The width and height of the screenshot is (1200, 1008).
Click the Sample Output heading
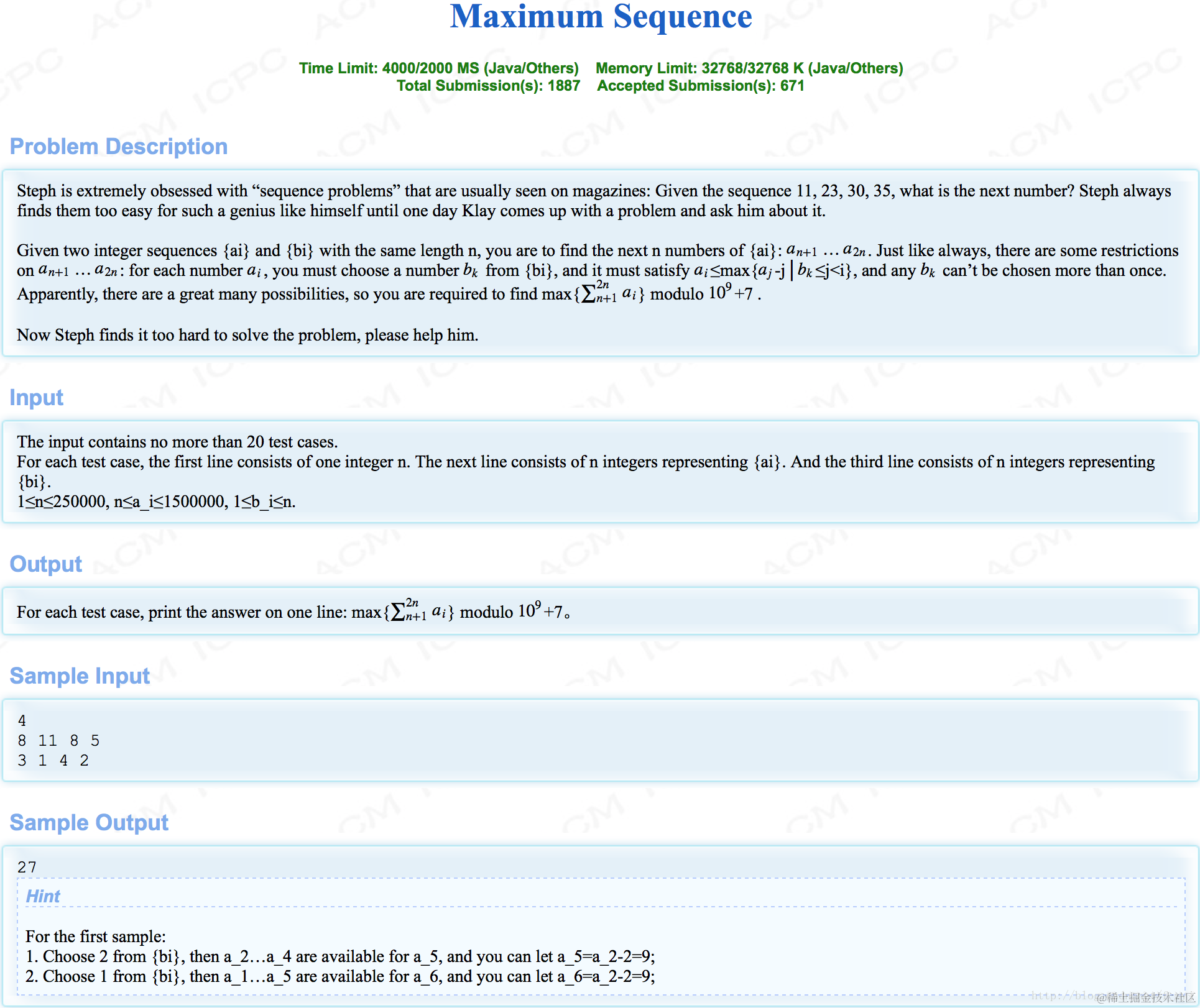(89, 823)
